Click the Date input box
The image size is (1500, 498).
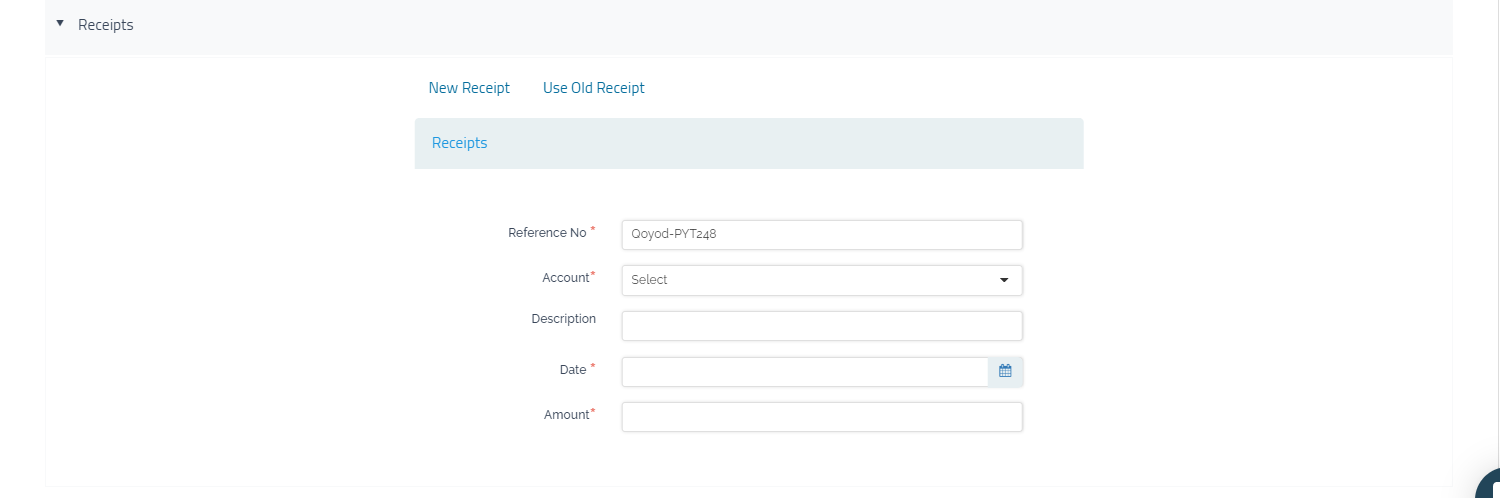(x=804, y=372)
